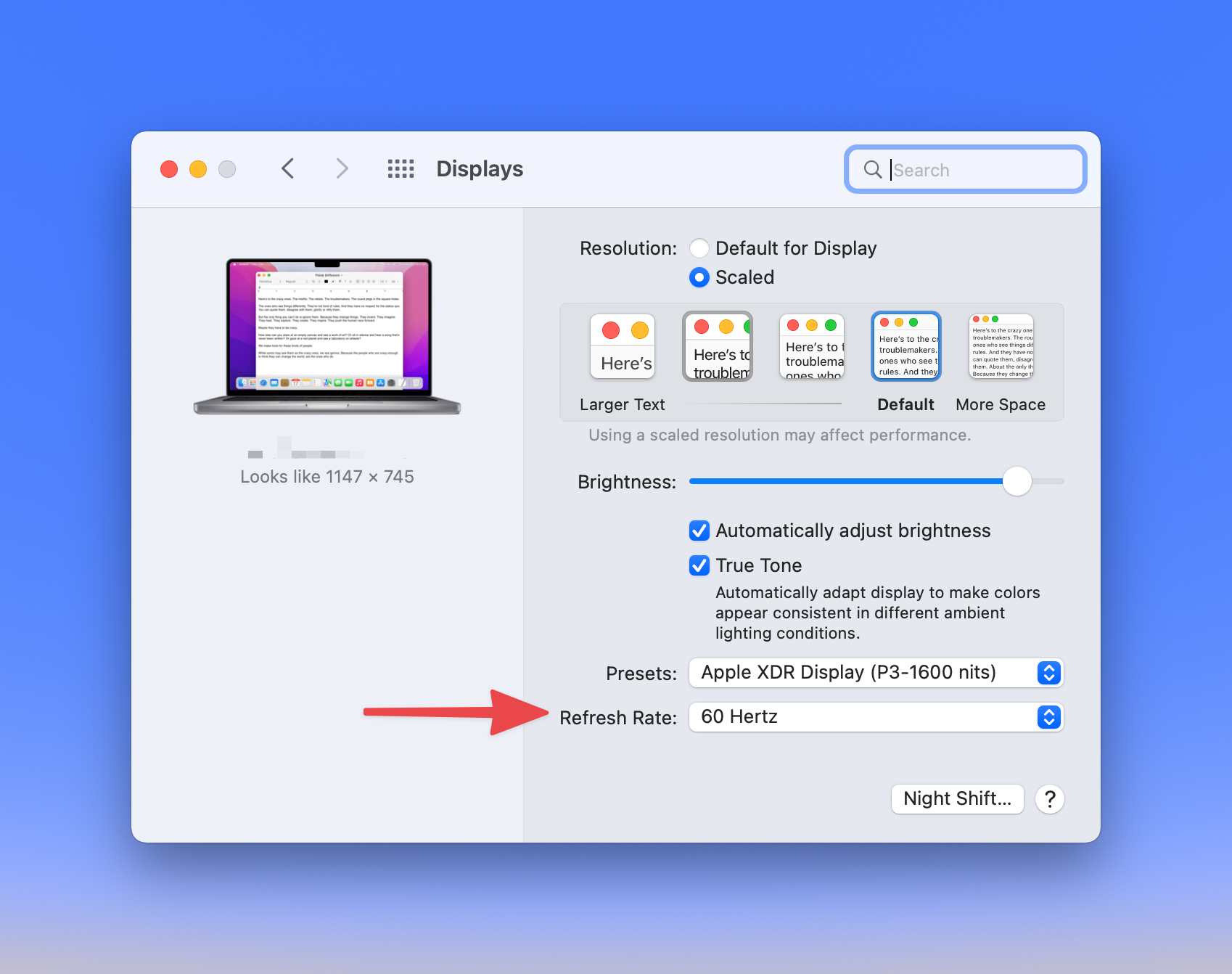Go forward with the right chevron
Screen dimensions: 1232x974
pos(342,169)
